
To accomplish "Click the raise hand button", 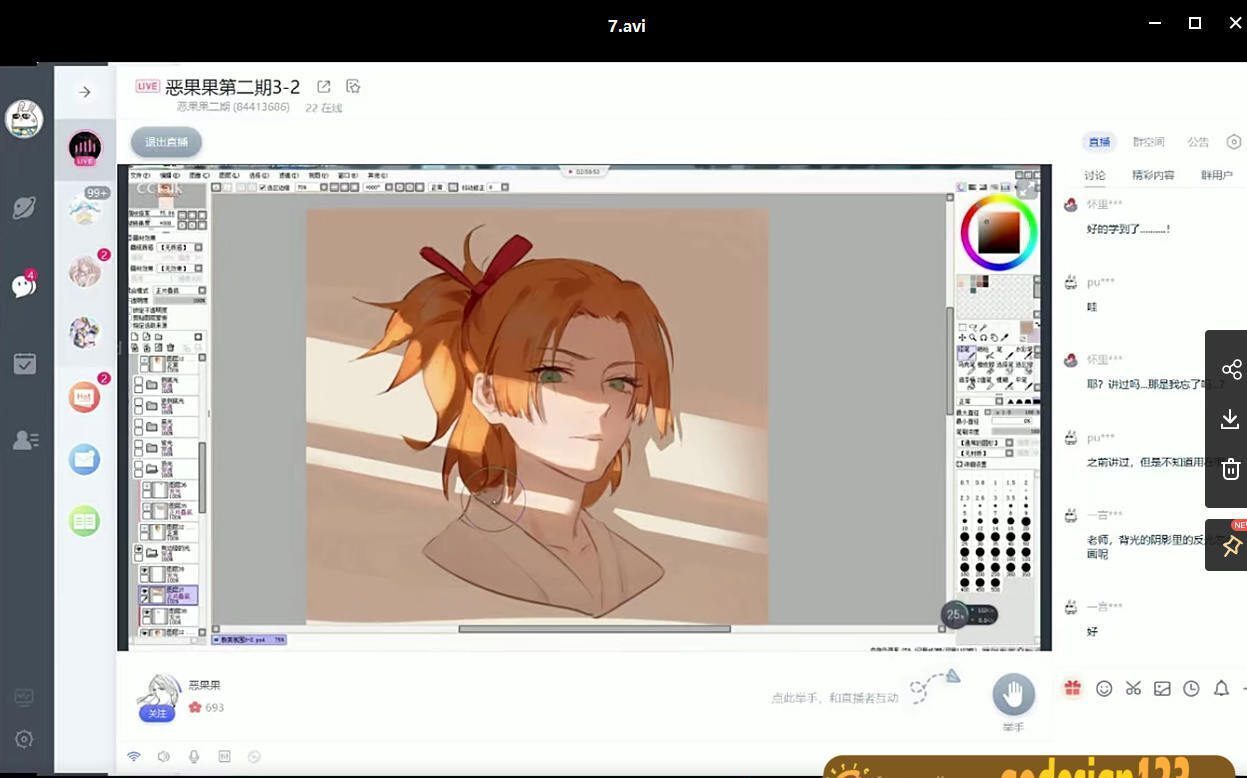I will [1013, 694].
